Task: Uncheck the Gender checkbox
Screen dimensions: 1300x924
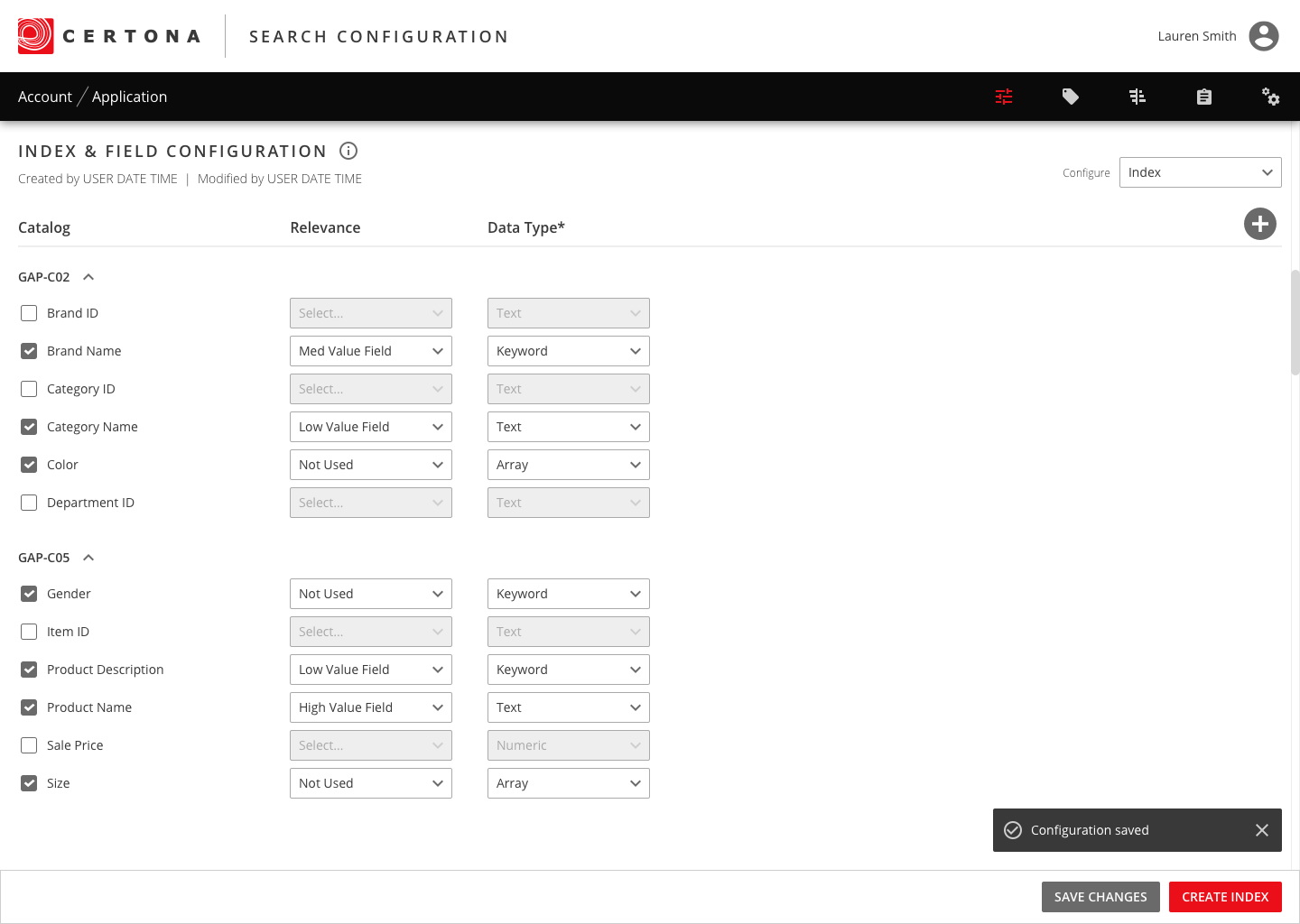Action: point(29,594)
